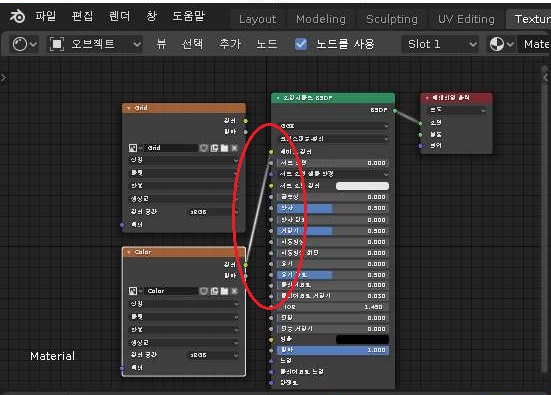Image resolution: width=551 pixels, height=395 pixels.
Task: Toggle fake user shield icon in Grid node
Action: (203, 148)
